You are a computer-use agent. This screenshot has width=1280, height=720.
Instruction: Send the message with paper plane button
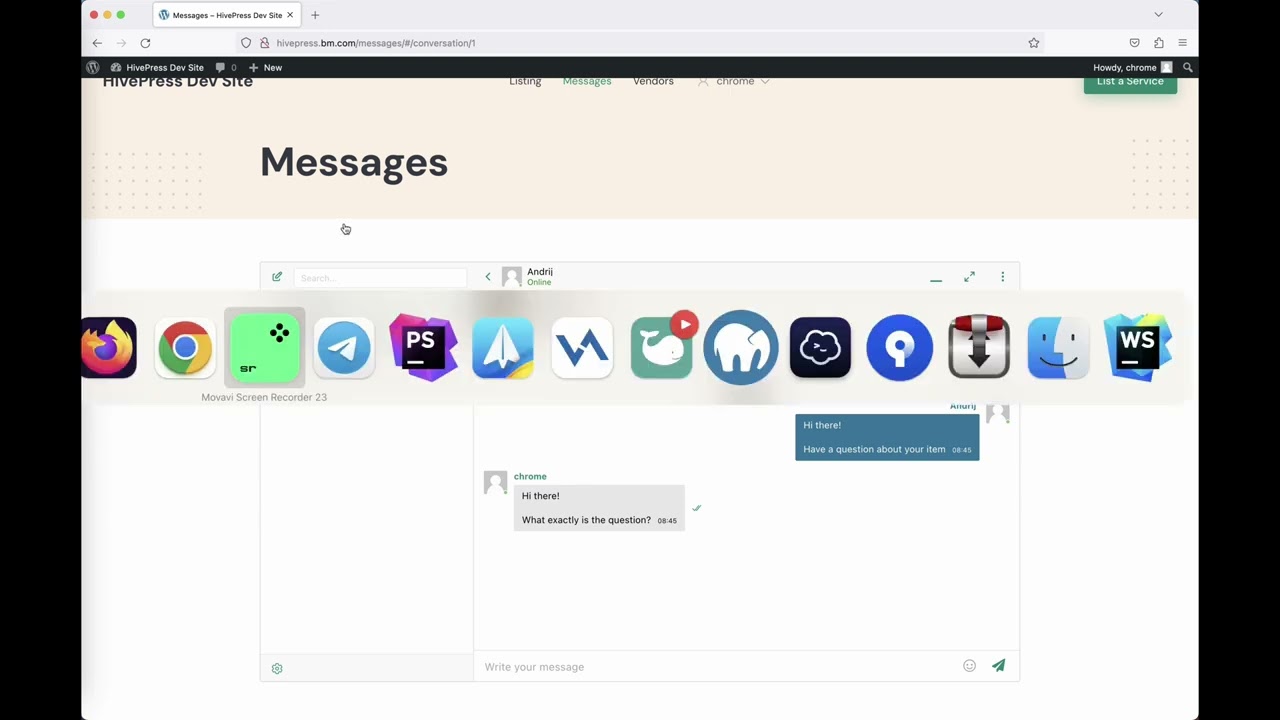(998, 666)
